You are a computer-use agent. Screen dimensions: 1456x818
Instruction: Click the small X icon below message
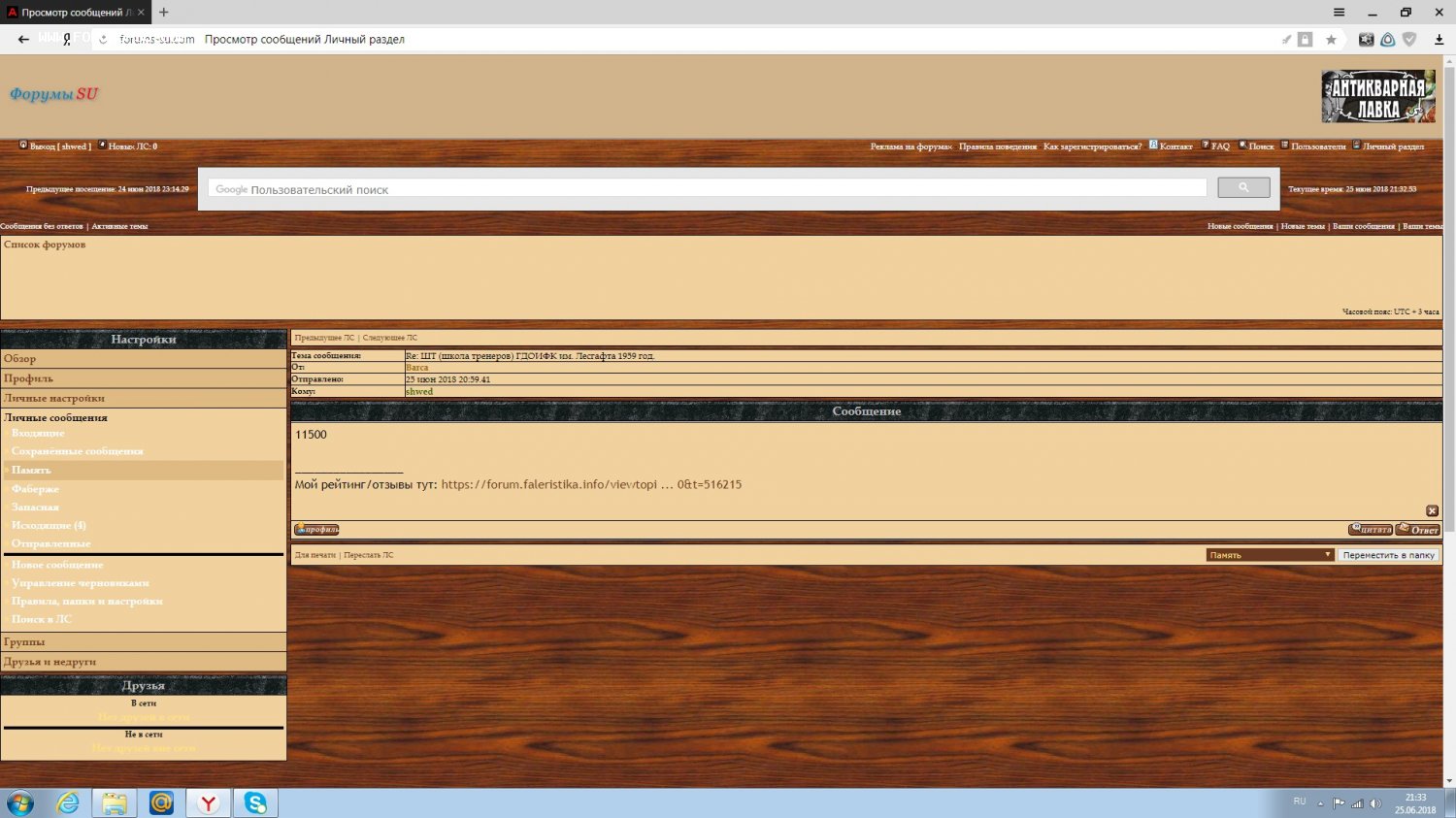[1432, 510]
